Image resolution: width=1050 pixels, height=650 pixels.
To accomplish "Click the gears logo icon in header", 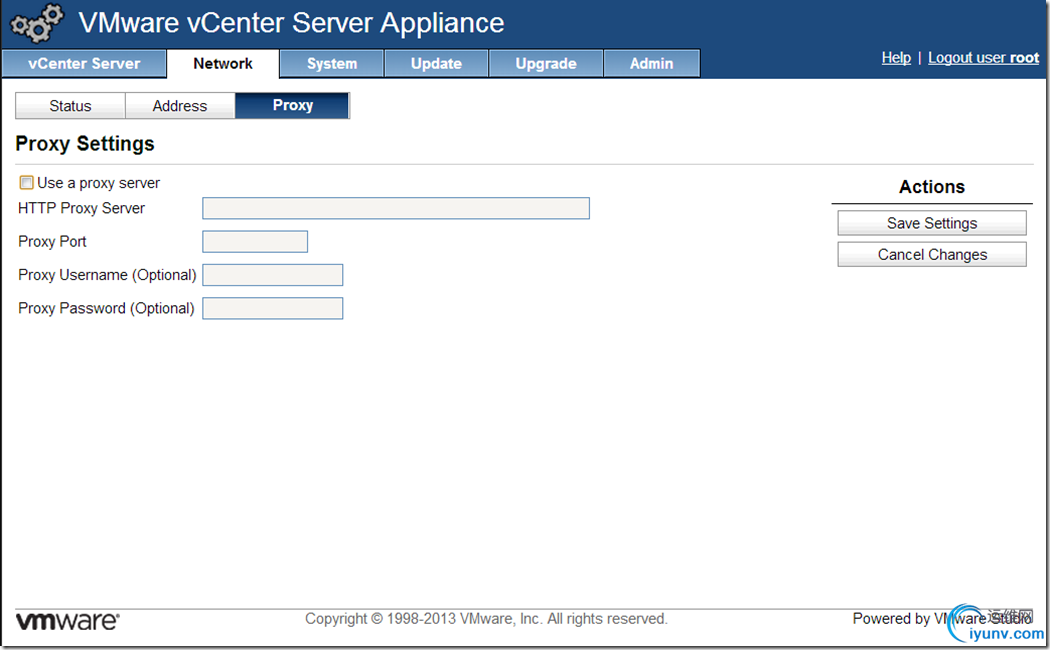I will [x=37, y=23].
